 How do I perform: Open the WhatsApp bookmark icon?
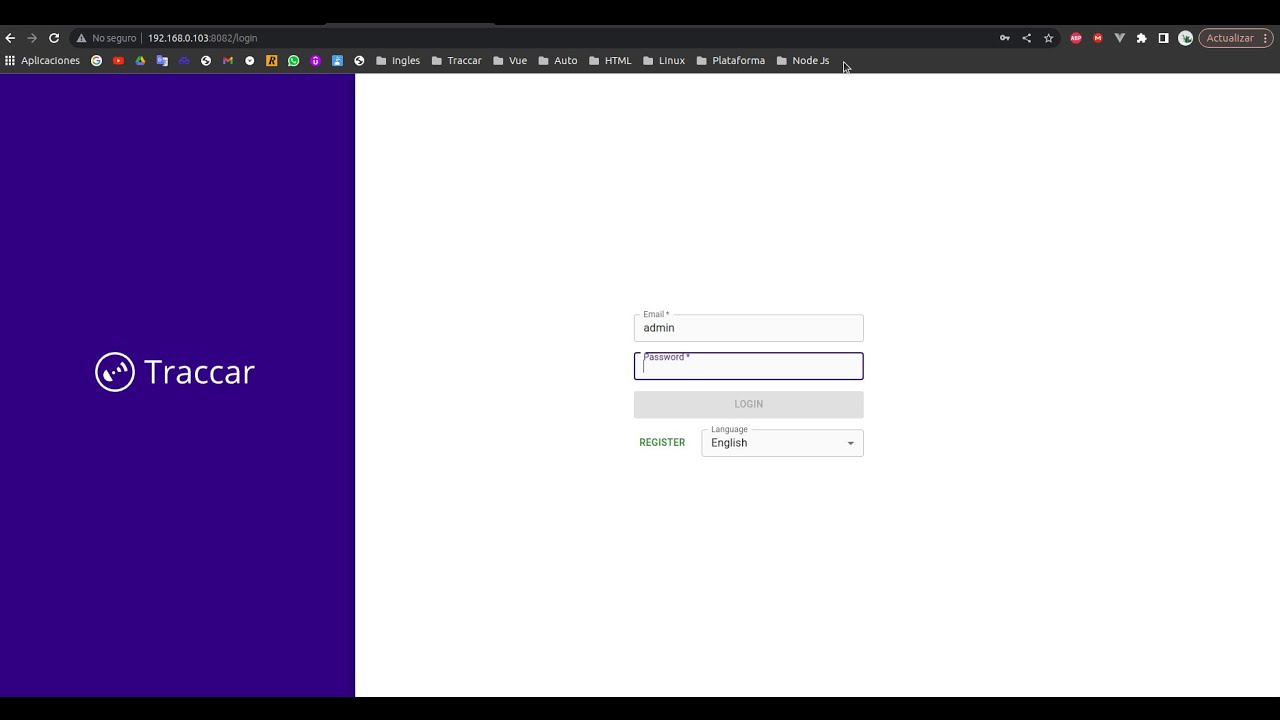[294, 61]
